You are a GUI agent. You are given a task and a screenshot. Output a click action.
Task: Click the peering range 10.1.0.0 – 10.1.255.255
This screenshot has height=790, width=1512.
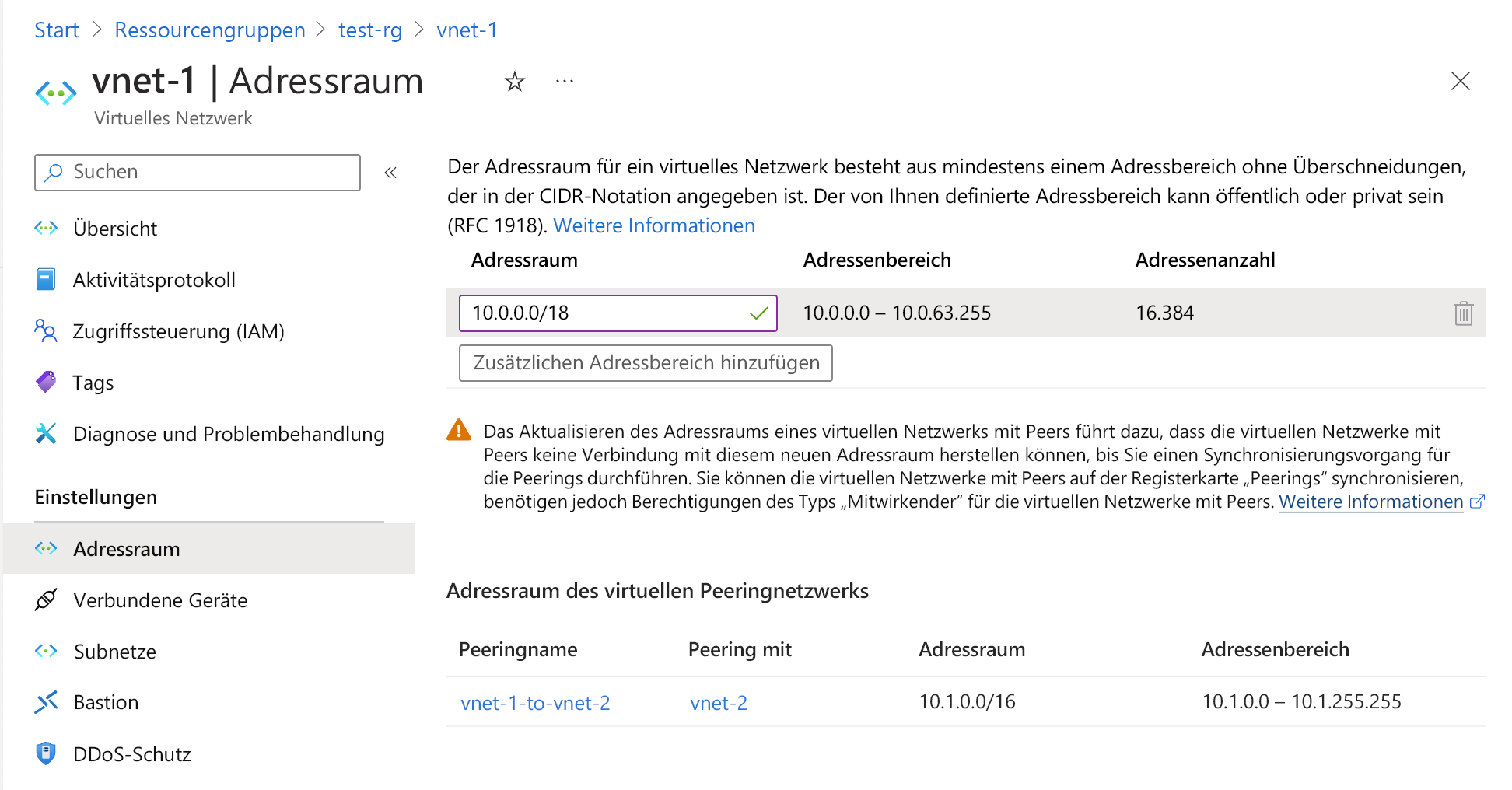point(1301,702)
